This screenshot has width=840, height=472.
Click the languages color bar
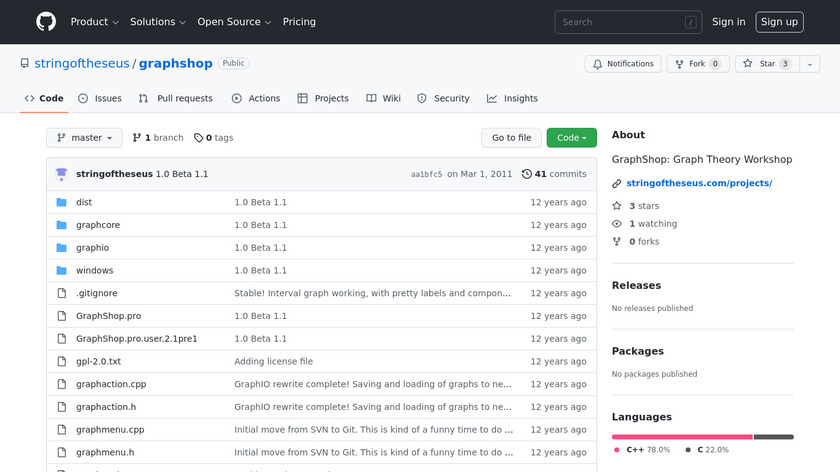[x=702, y=436]
